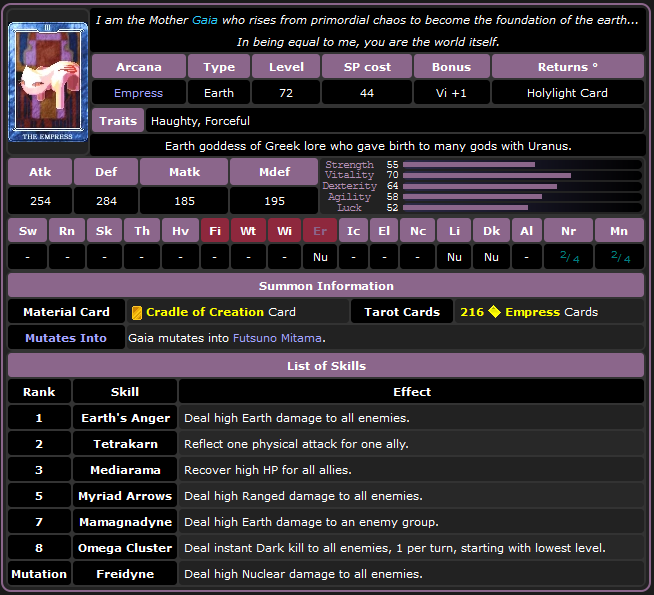Click the Traits header button
Image resolution: width=654 pixels, height=595 pixels.
(118, 121)
